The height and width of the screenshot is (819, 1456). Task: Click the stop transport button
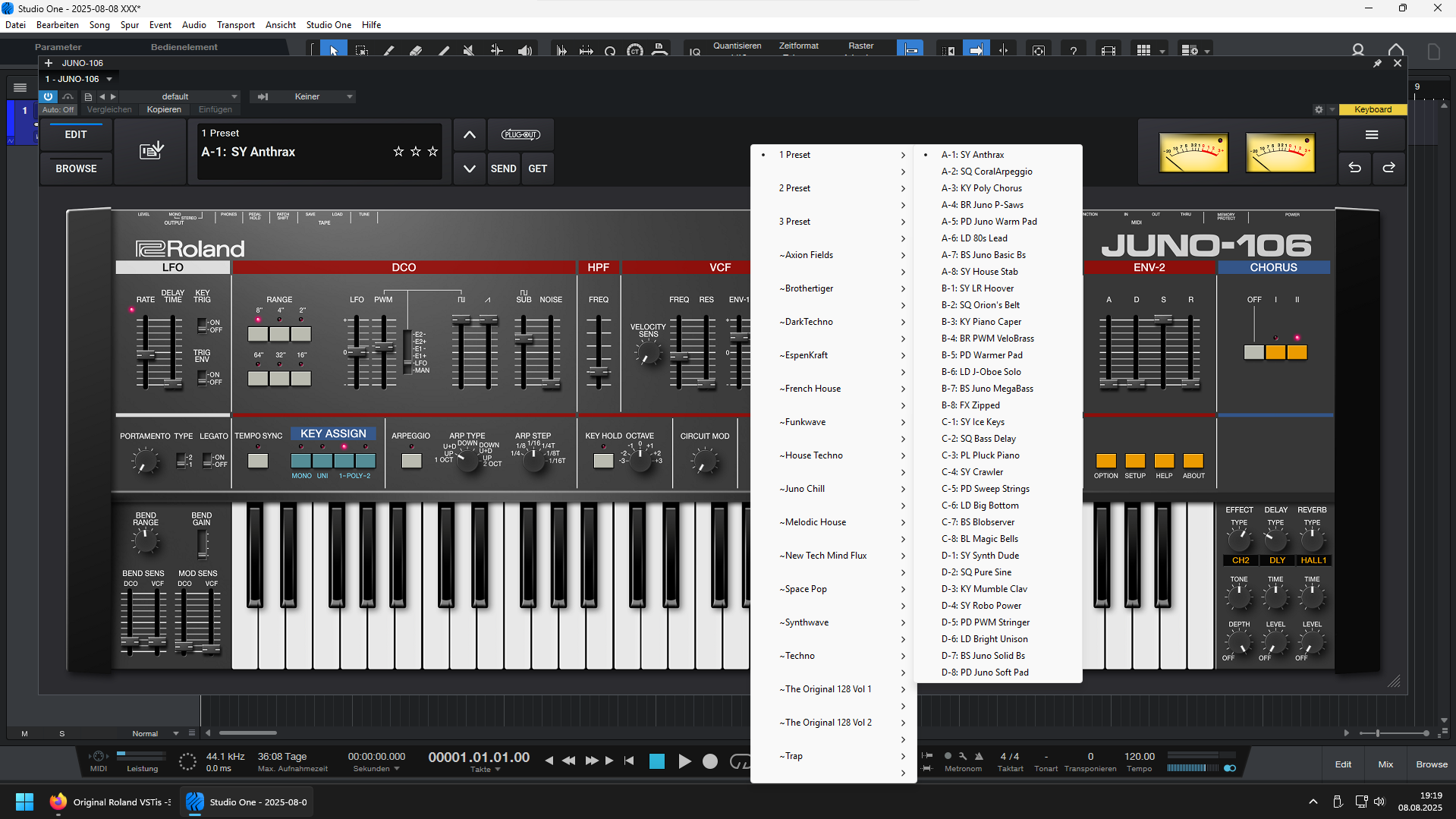tap(657, 761)
